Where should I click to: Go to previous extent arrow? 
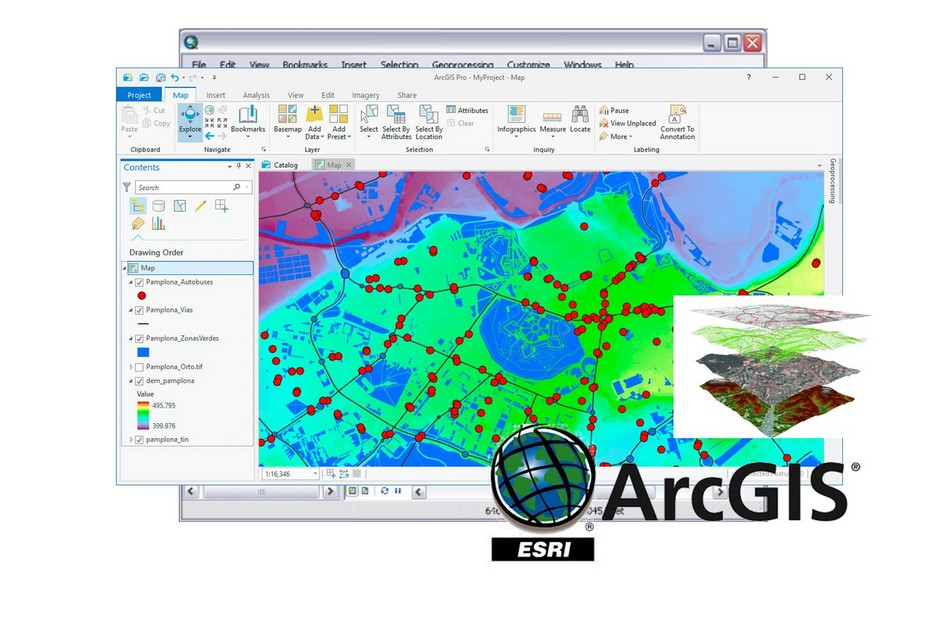coord(210,136)
